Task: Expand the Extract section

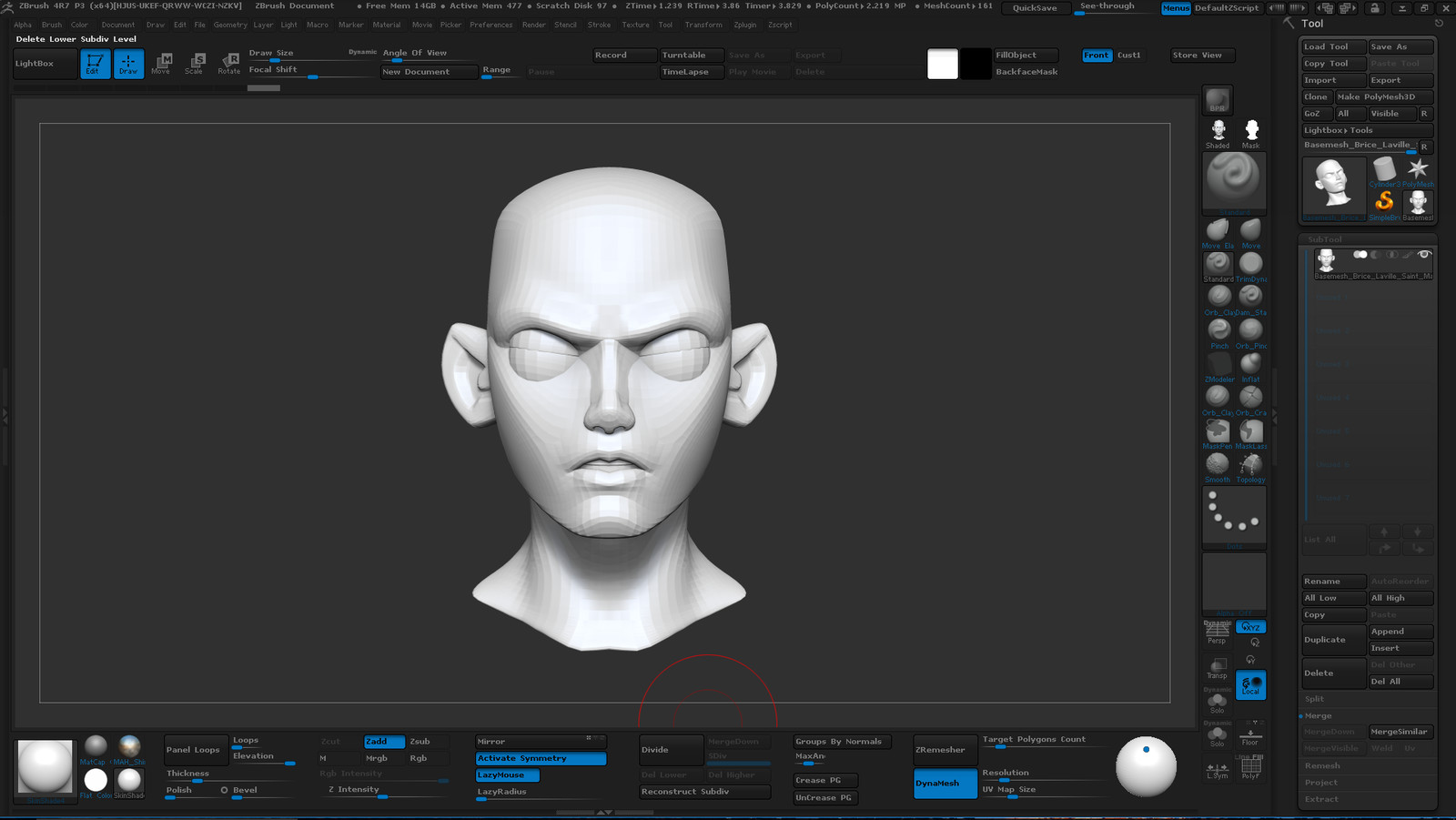Action: [x=1321, y=799]
